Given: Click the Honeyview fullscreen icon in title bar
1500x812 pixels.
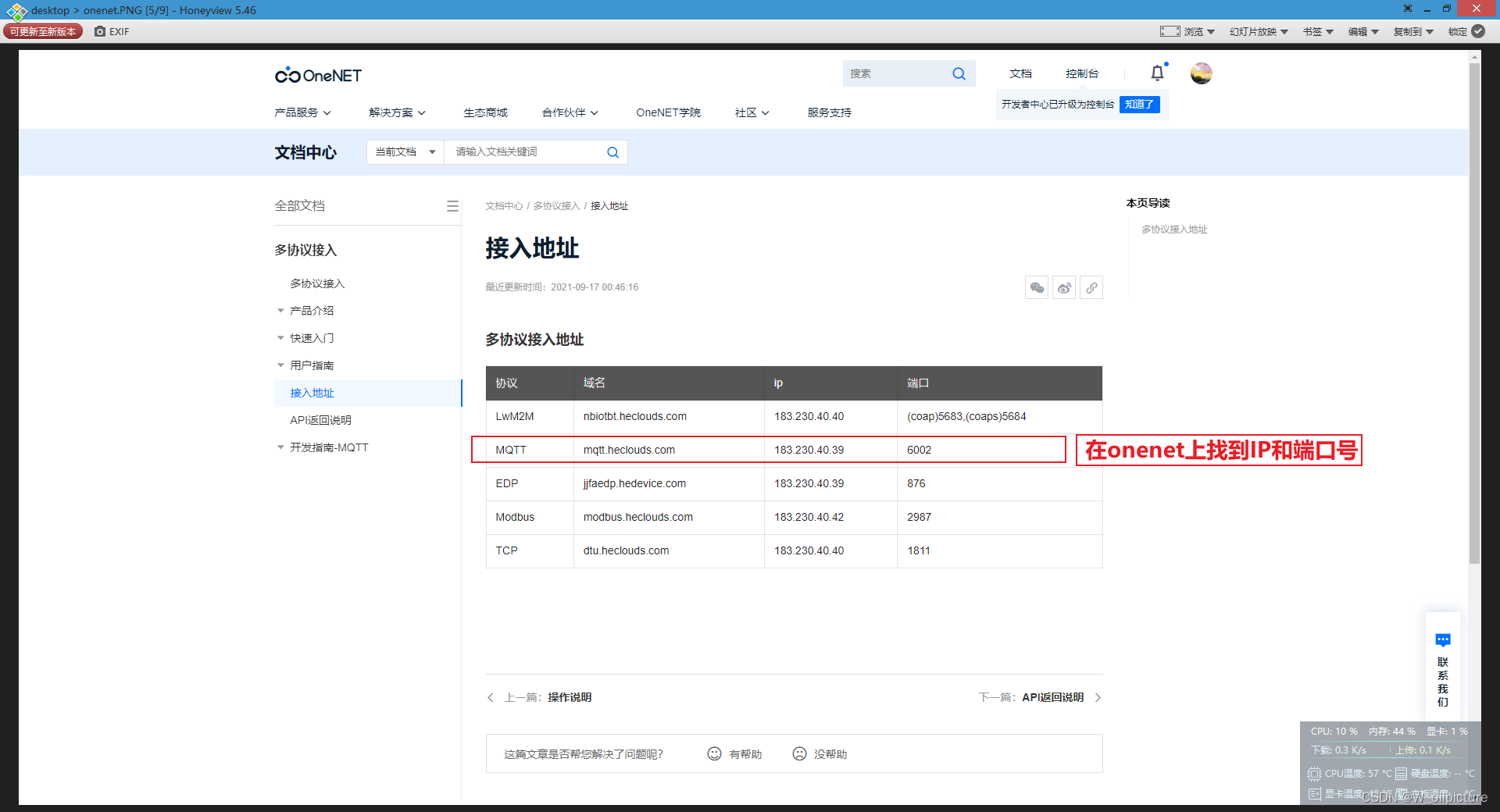Looking at the screenshot, I should point(1408,9).
